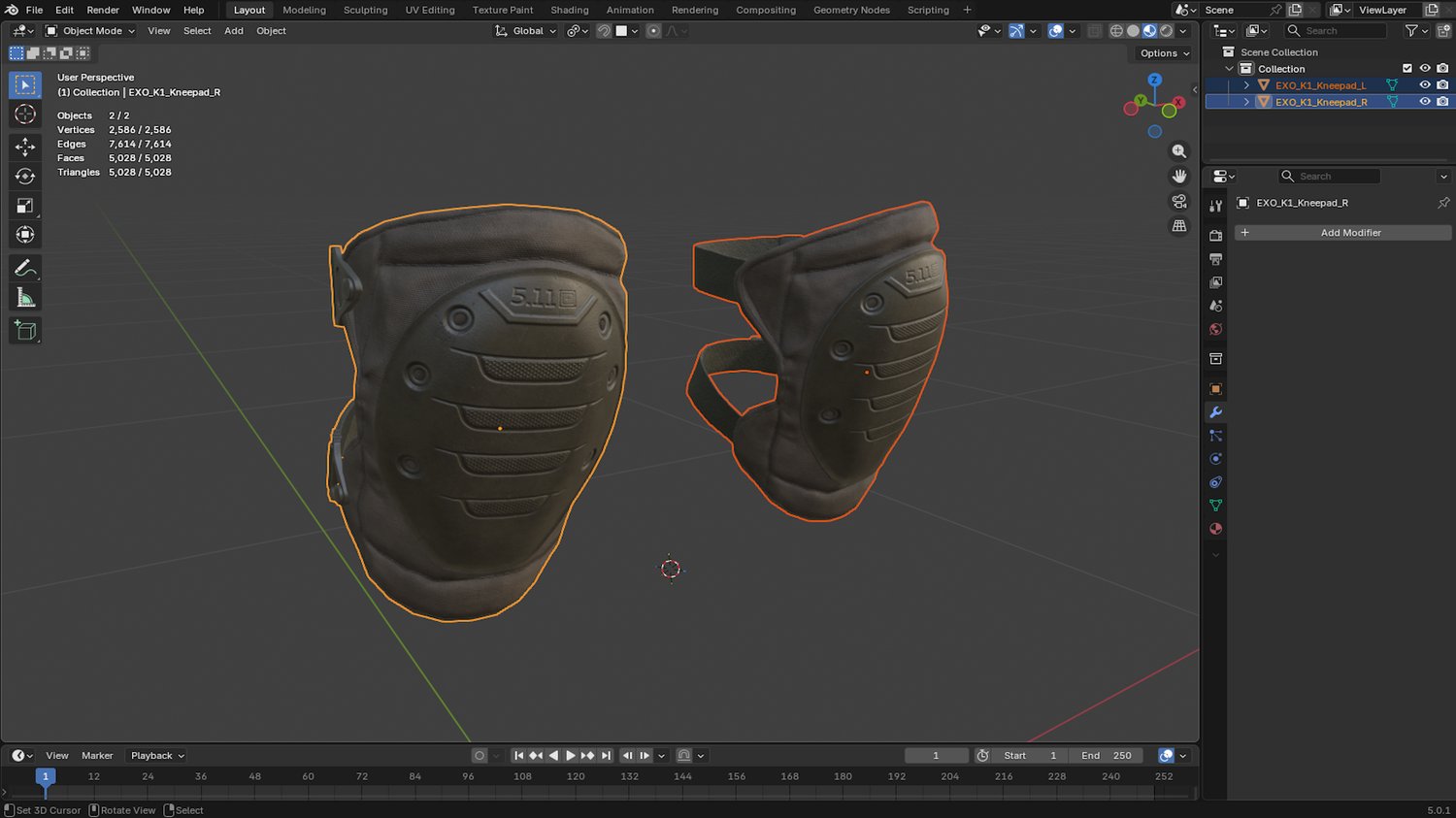Disable rendering for EXO_K1_Kneepad_R
This screenshot has height=818, width=1456.
(1442, 102)
